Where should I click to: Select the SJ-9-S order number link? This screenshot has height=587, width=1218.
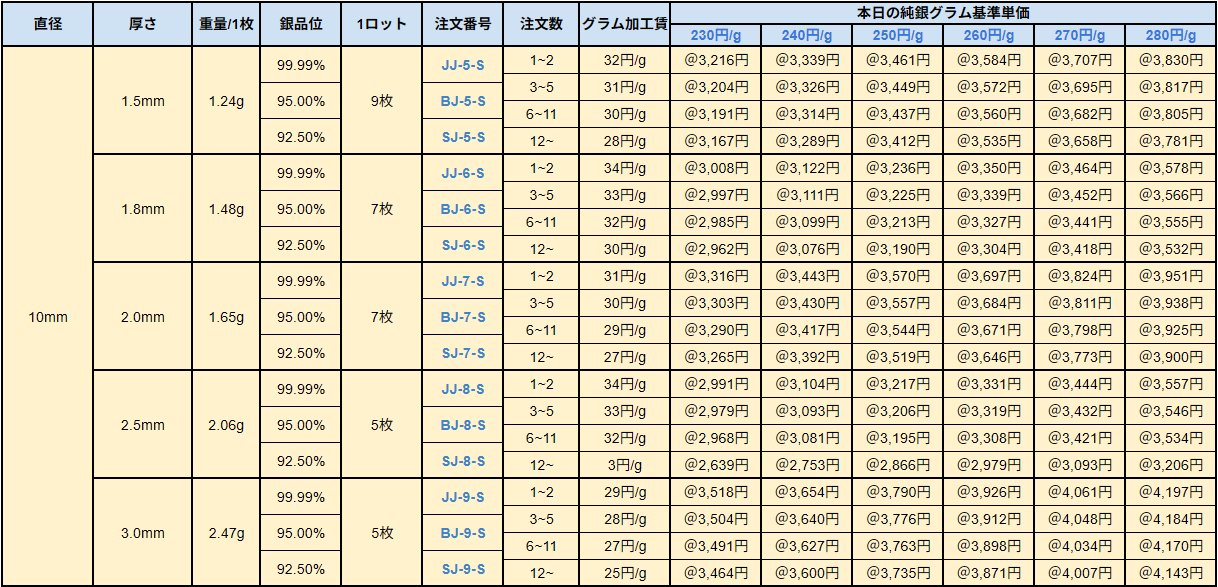(x=463, y=569)
